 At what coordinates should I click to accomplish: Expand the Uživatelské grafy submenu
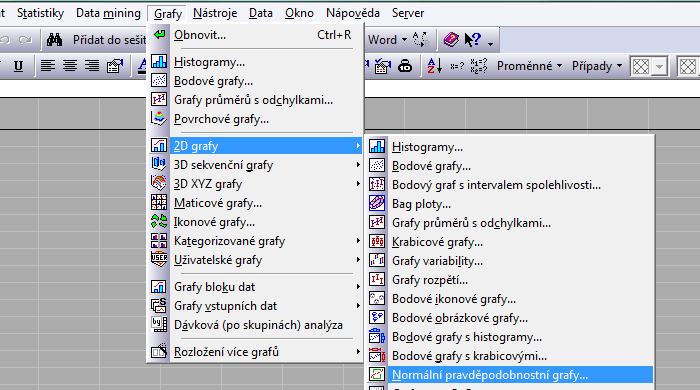[x=358, y=259]
